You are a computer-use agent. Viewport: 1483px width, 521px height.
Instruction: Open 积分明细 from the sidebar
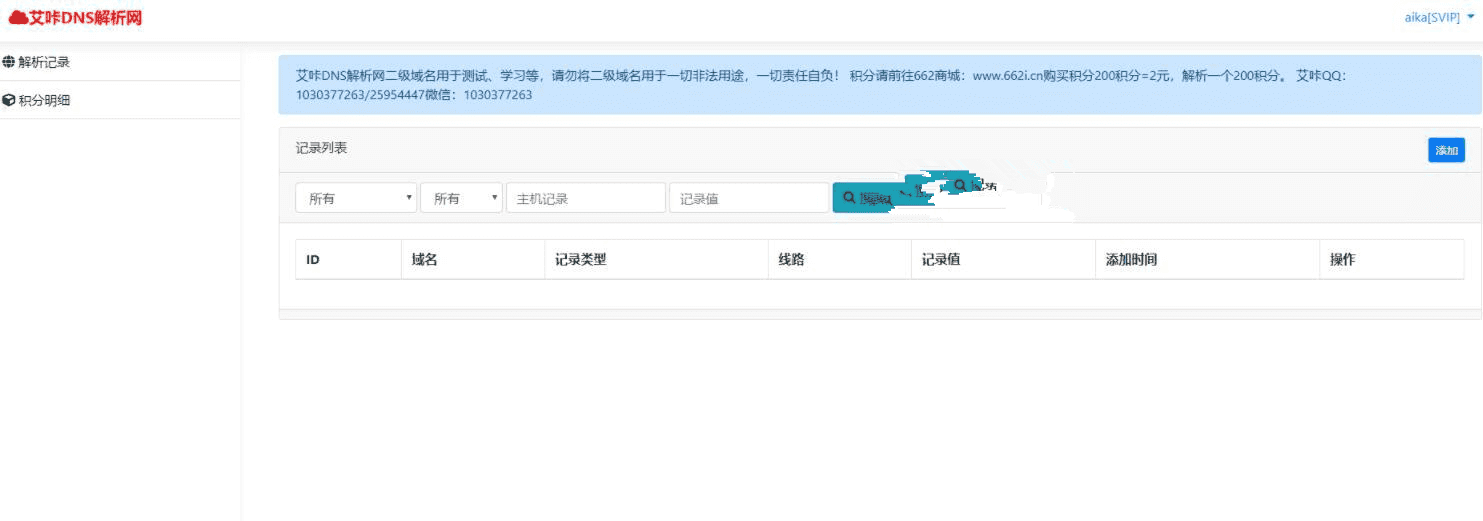point(44,100)
